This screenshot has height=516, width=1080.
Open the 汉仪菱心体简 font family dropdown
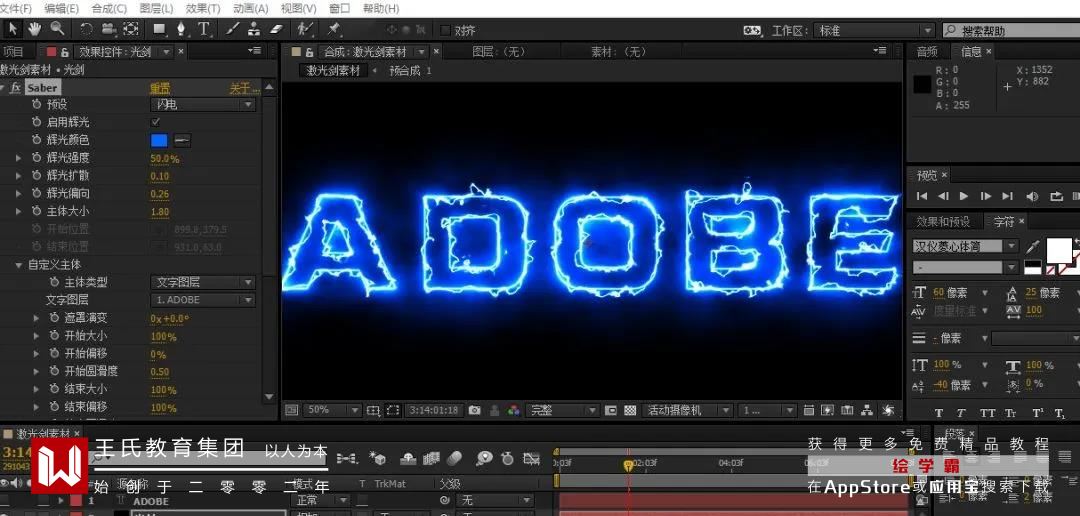click(966, 246)
